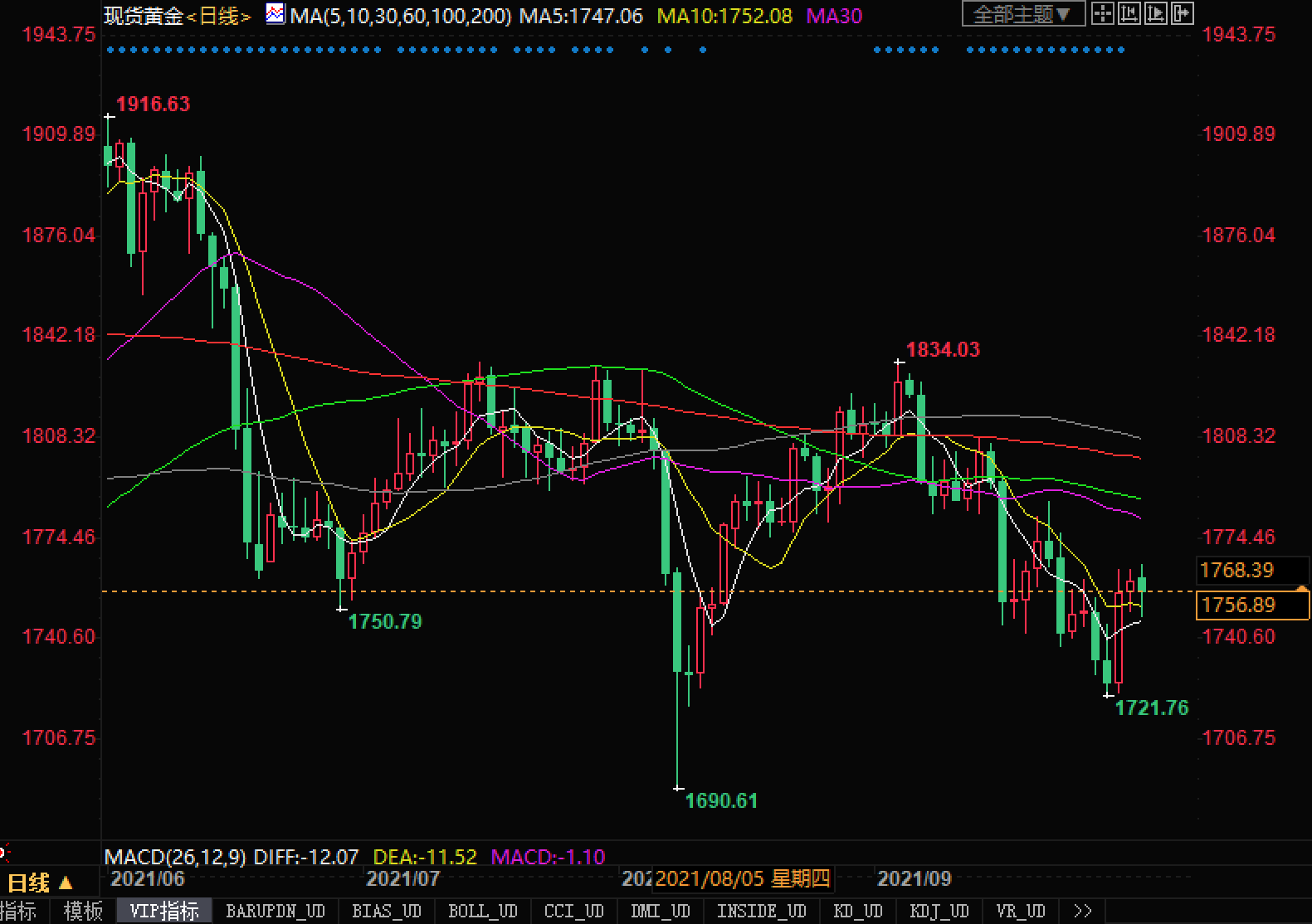This screenshot has width=1312, height=924.
Task: Click the 1690.61 low price marker
Action: (720, 800)
